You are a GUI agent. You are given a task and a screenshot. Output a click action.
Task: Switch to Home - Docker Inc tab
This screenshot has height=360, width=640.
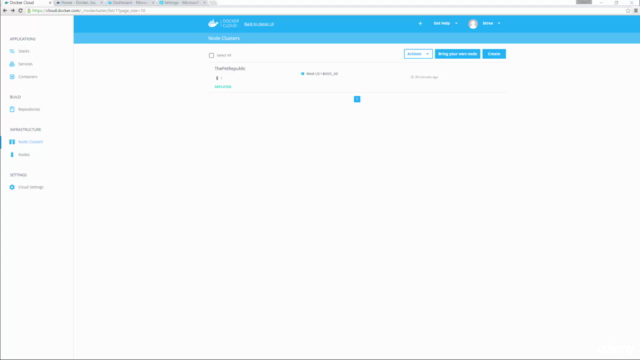coord(79,2)
